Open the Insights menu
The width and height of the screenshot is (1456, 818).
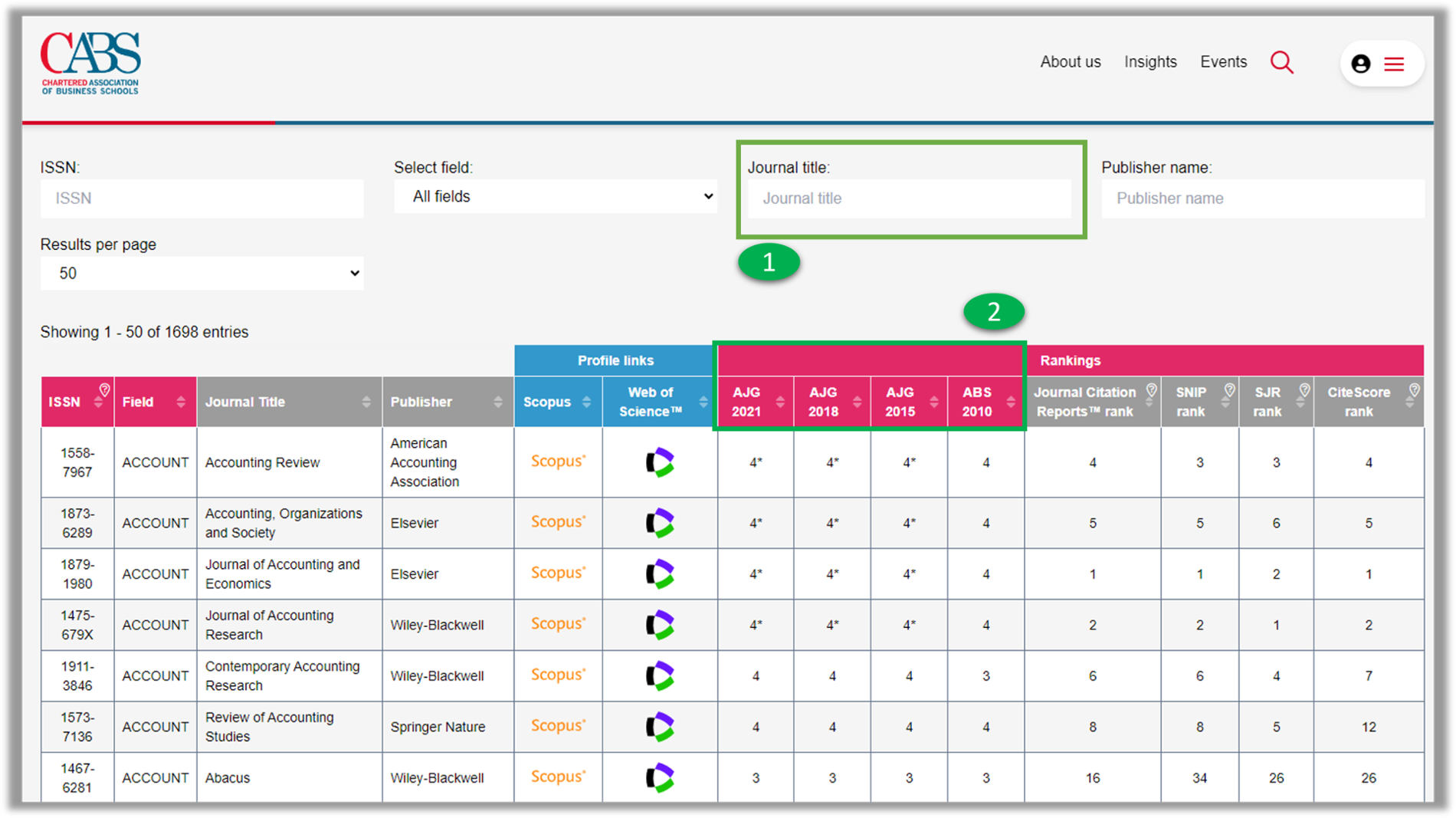pos(1150,62)
